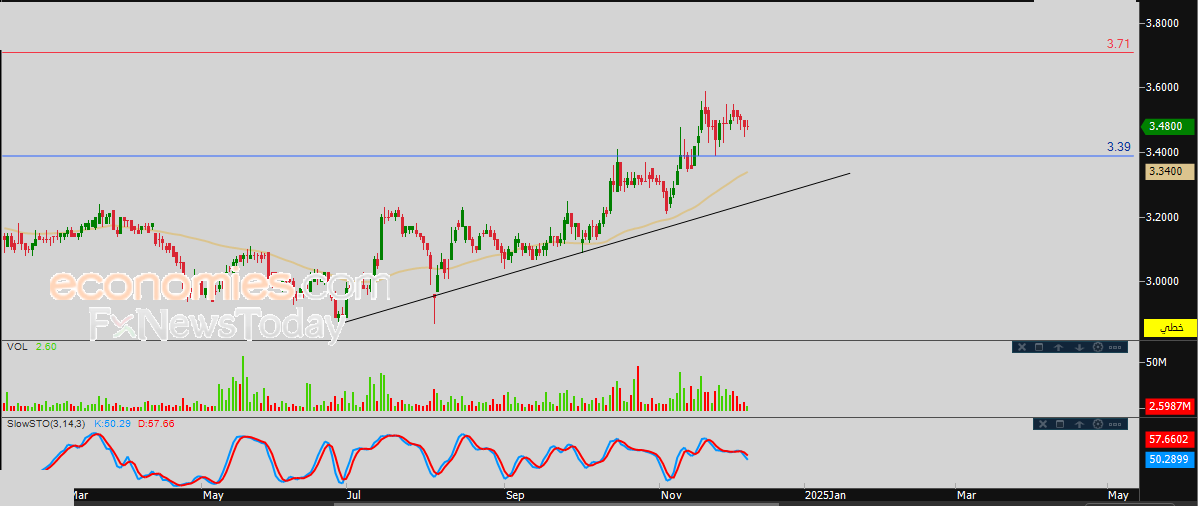1198x506 pixels.
Task: Click the tan 3.3400 moving average tag
Action: point(1168,172)
